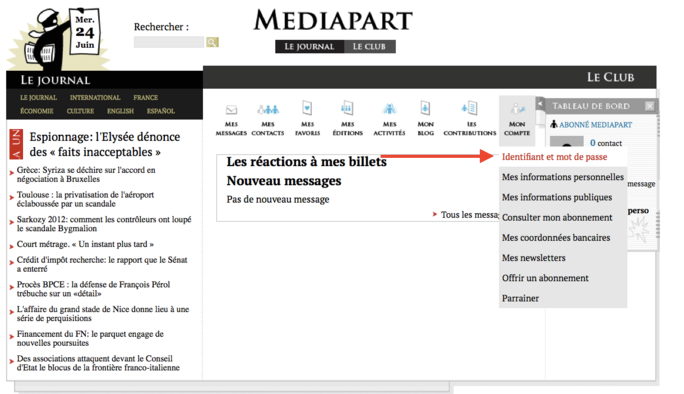The image size is (684, 394).
Task: Open the Mes Contacts people icon
Action: click(268, 109)
